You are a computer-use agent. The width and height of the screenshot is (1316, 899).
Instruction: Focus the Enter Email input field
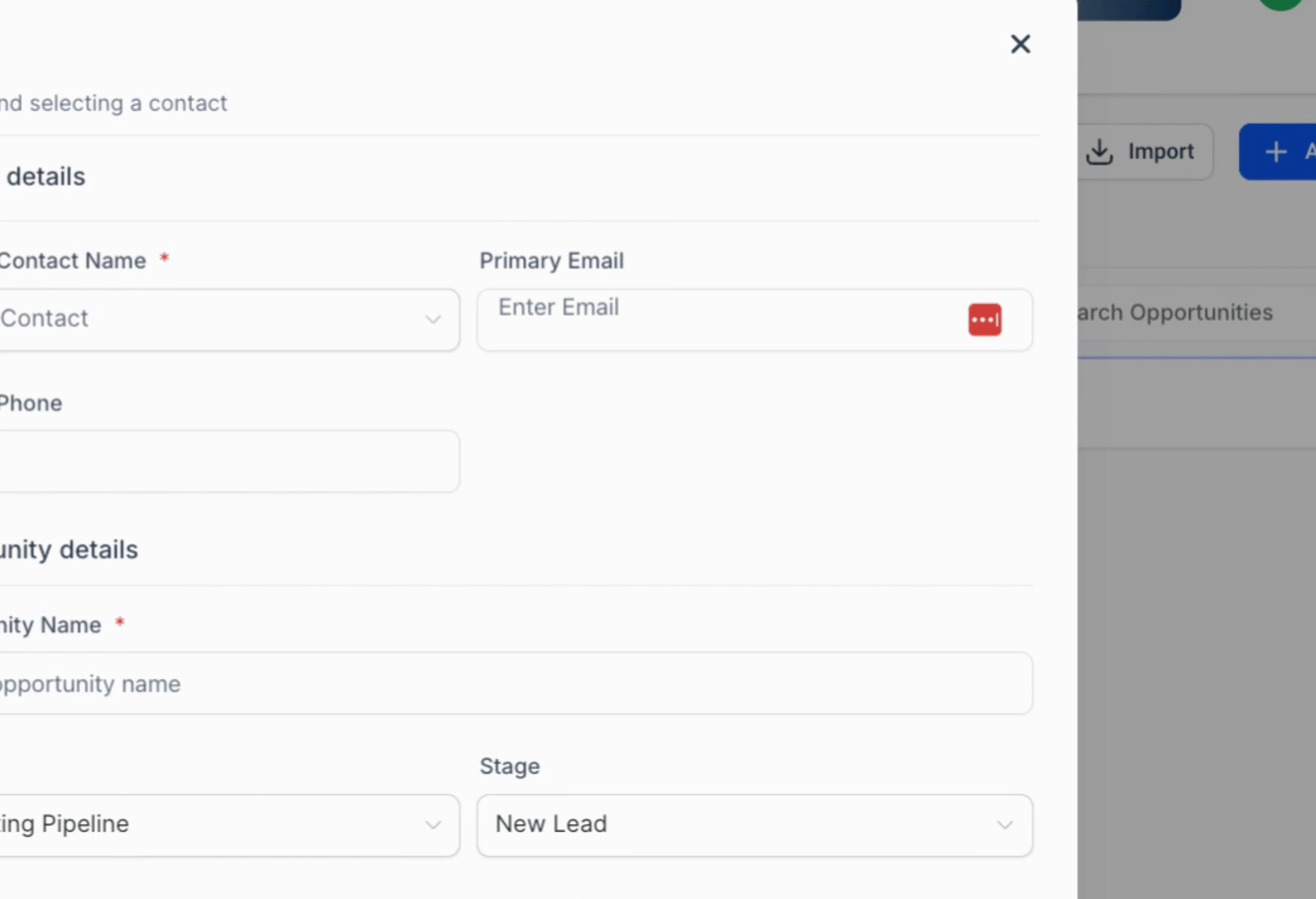pyautogui.click(x=718, y=320)
